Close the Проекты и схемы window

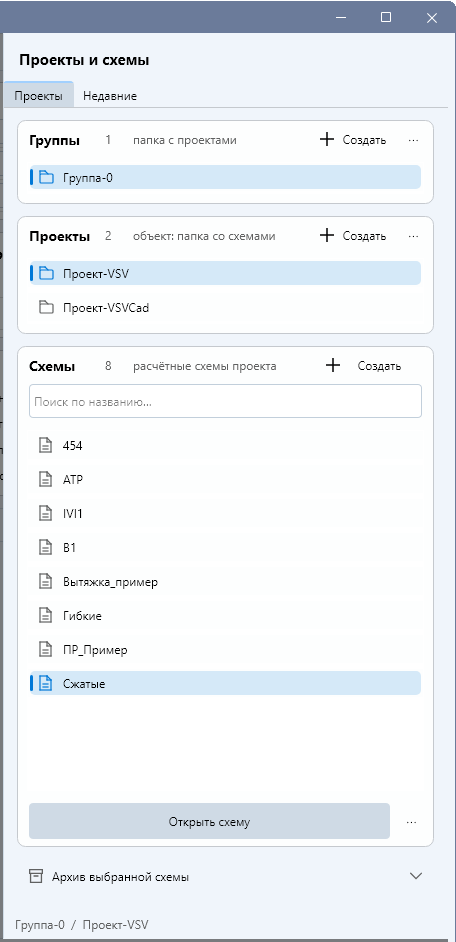click(x=431, y=17)
